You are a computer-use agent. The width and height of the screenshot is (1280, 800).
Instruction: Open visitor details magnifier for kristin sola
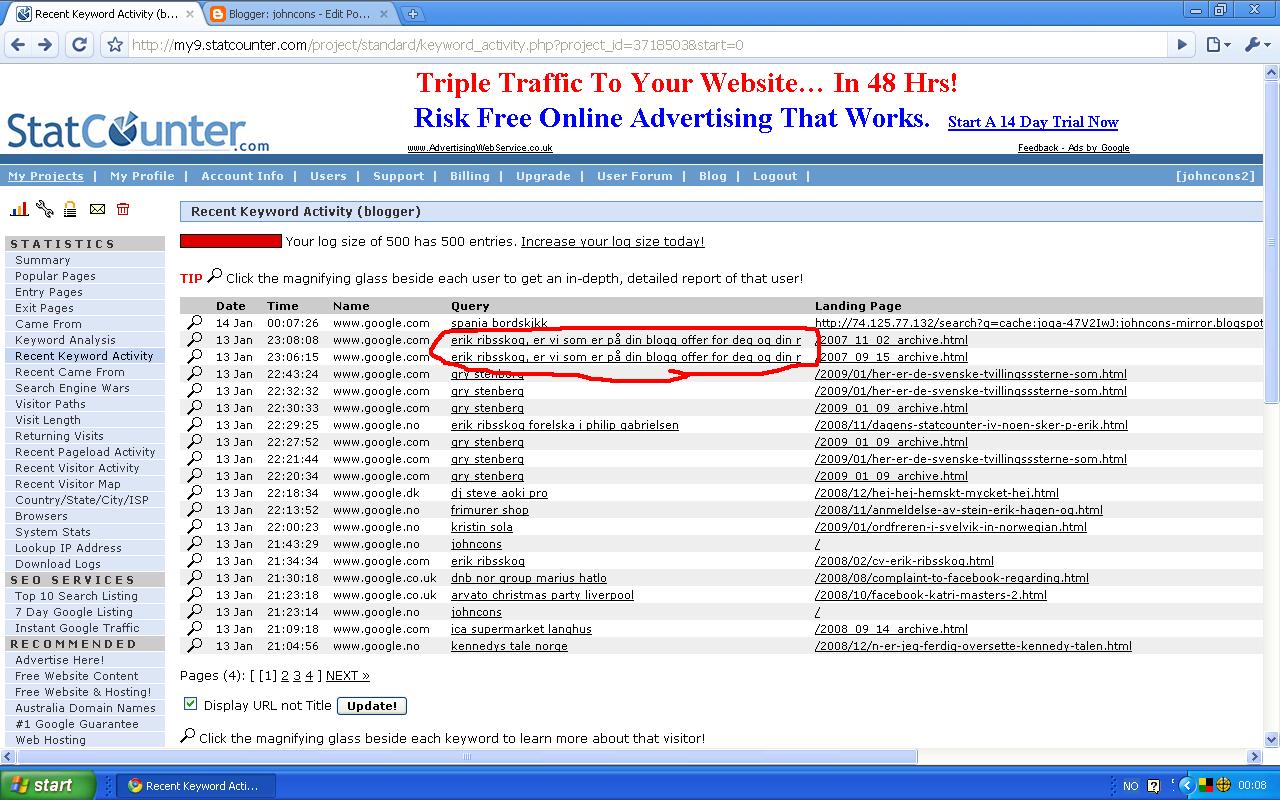(195, 527)
